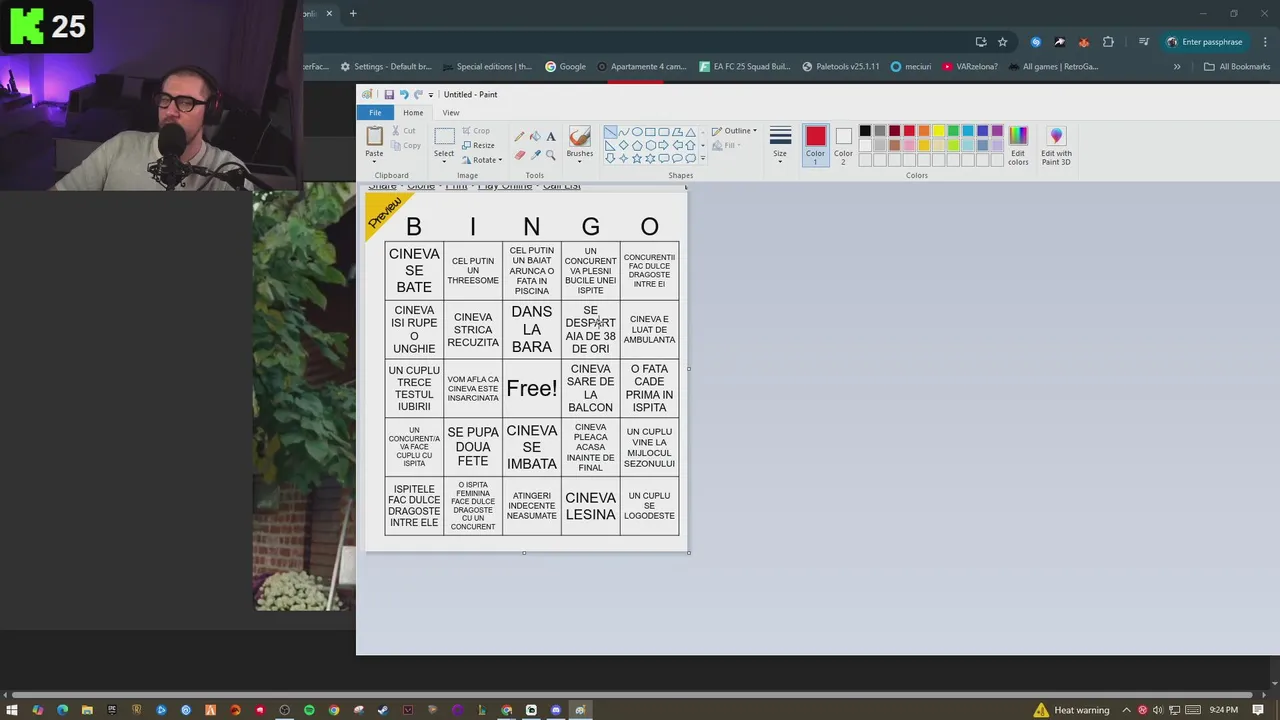Click the Heat warning taskbar widget

pos(1071,710)
